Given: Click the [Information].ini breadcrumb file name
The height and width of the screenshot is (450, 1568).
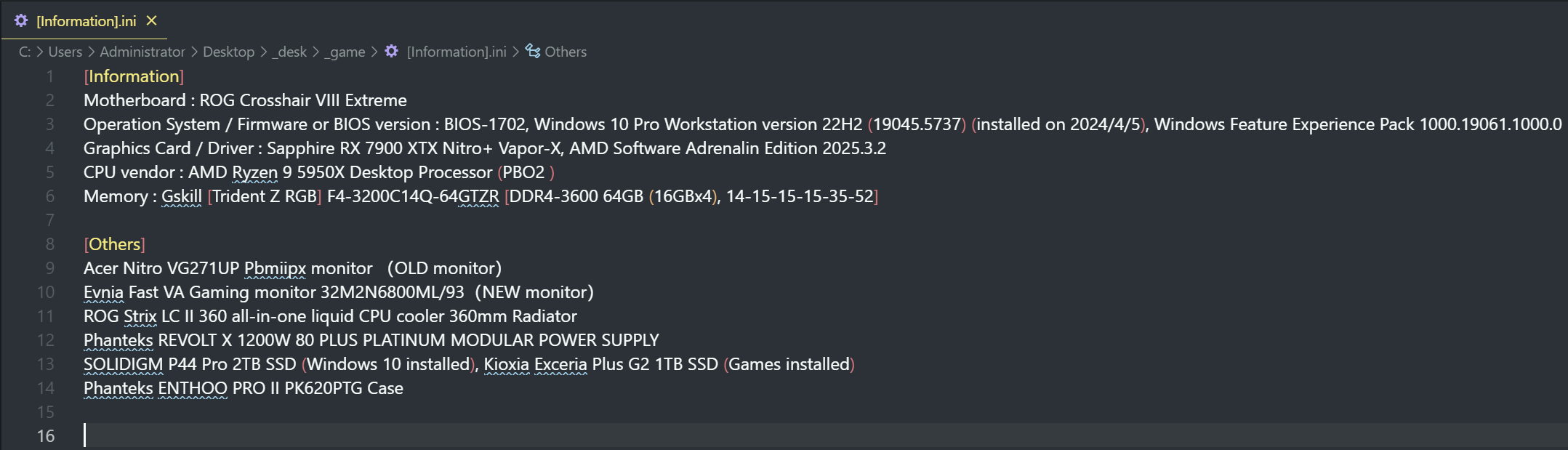Looking at the screenshot, I should (x=457, y=52).
